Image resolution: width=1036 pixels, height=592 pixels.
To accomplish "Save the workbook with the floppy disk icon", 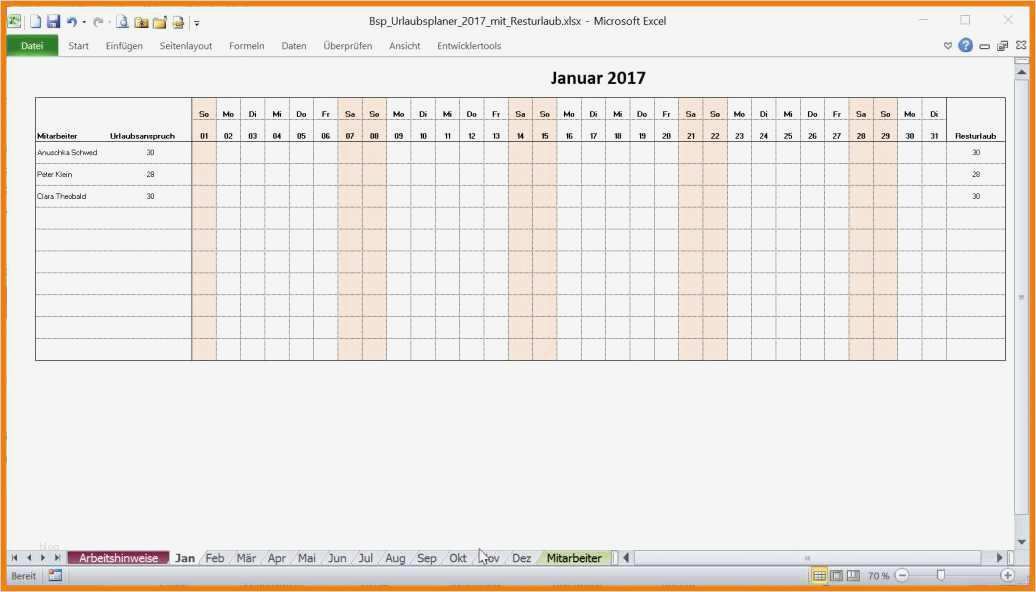I will [53, 22].
